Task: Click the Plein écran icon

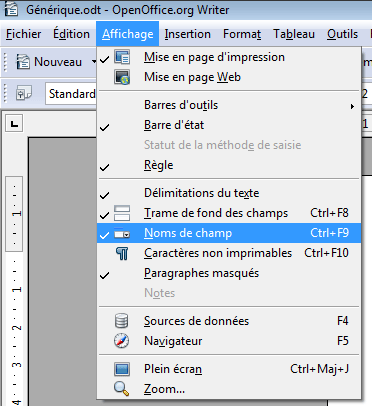Action: click(x=122, y=369)
